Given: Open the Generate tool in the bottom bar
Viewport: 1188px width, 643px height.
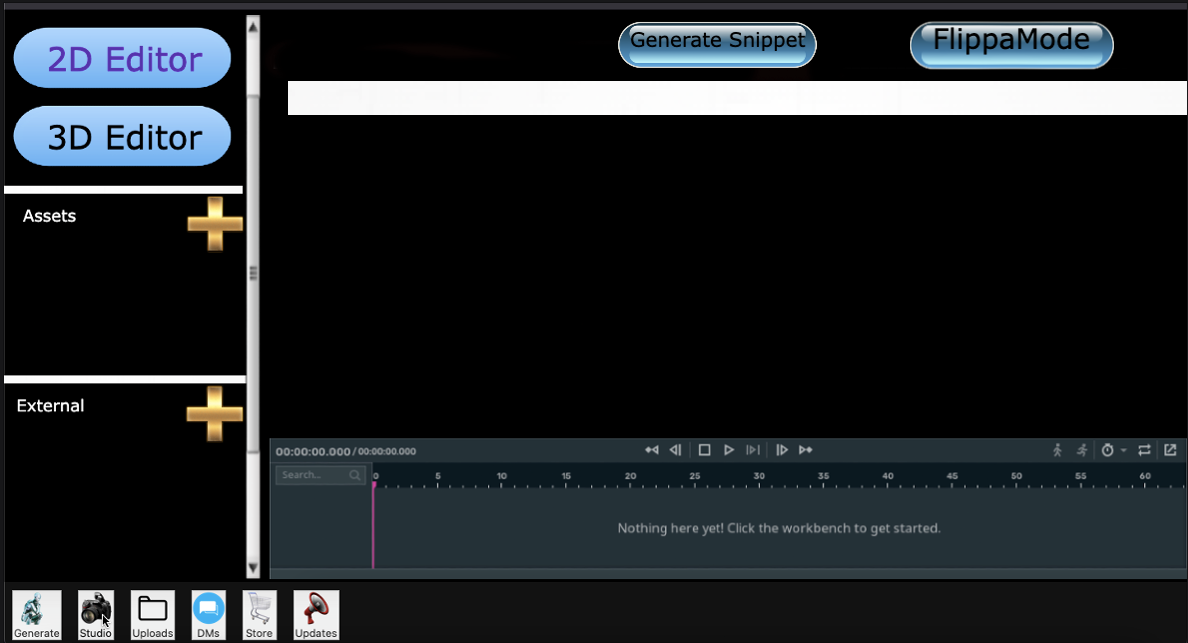Looking at the screenshot, I should (36, 615).
